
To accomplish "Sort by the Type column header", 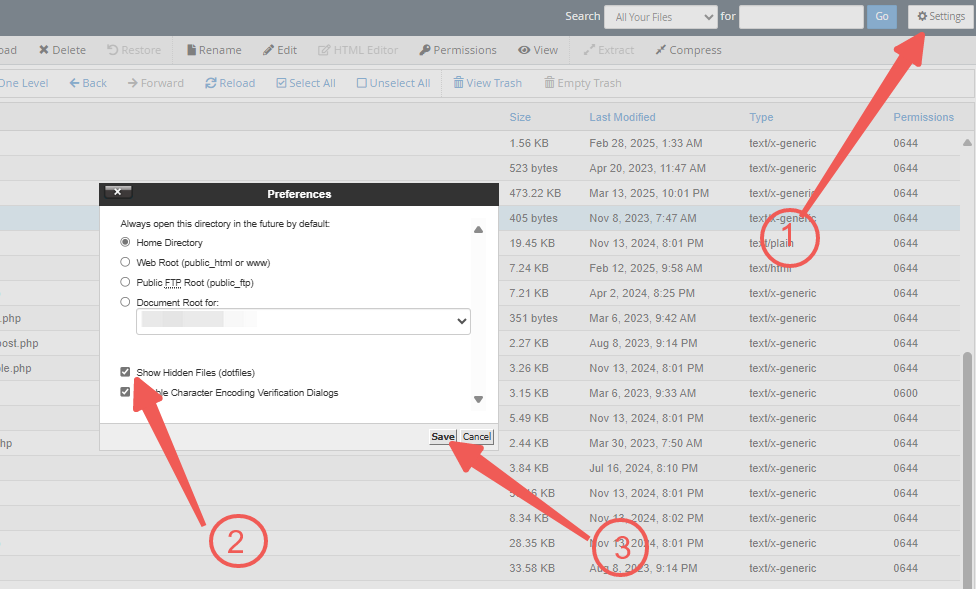I will pos(761,117).
